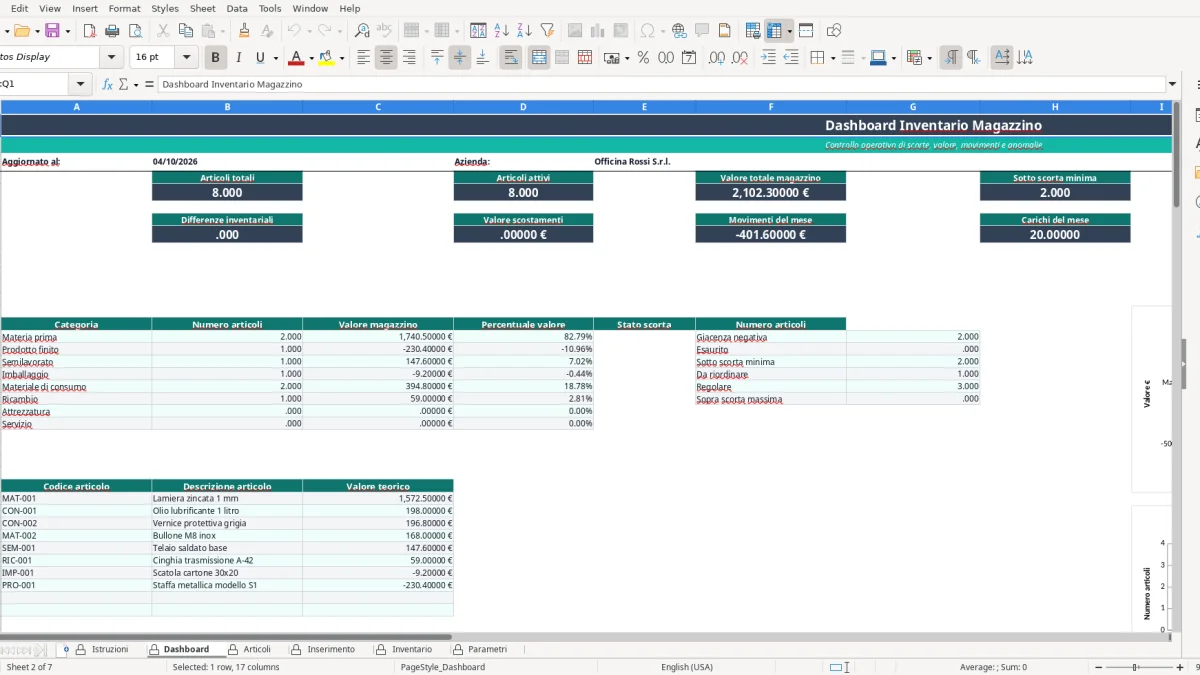Open conditional formatting dropdown arrow
The width and height of the screenshot is (1200, 675).
(929, 58)
